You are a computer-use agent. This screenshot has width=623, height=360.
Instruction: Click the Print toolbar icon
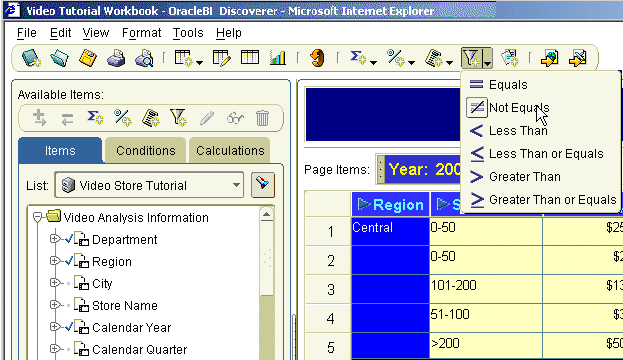[x=116, y=58]
